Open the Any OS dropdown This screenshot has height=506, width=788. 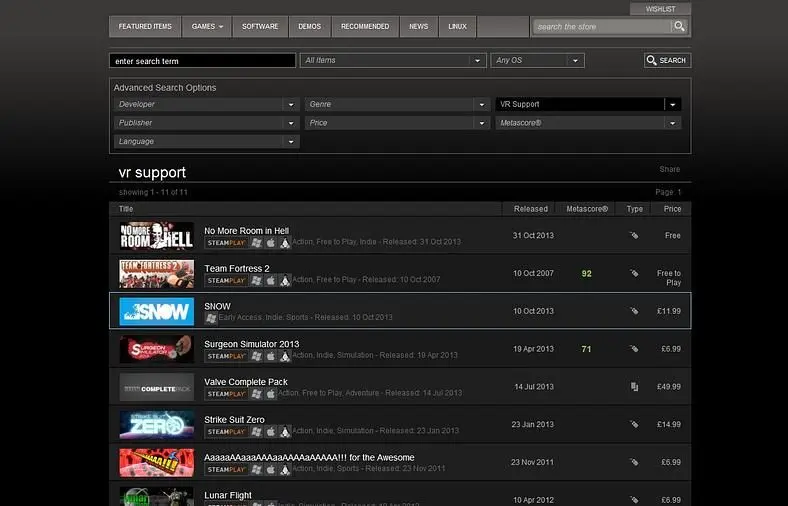tap(537, 60)
